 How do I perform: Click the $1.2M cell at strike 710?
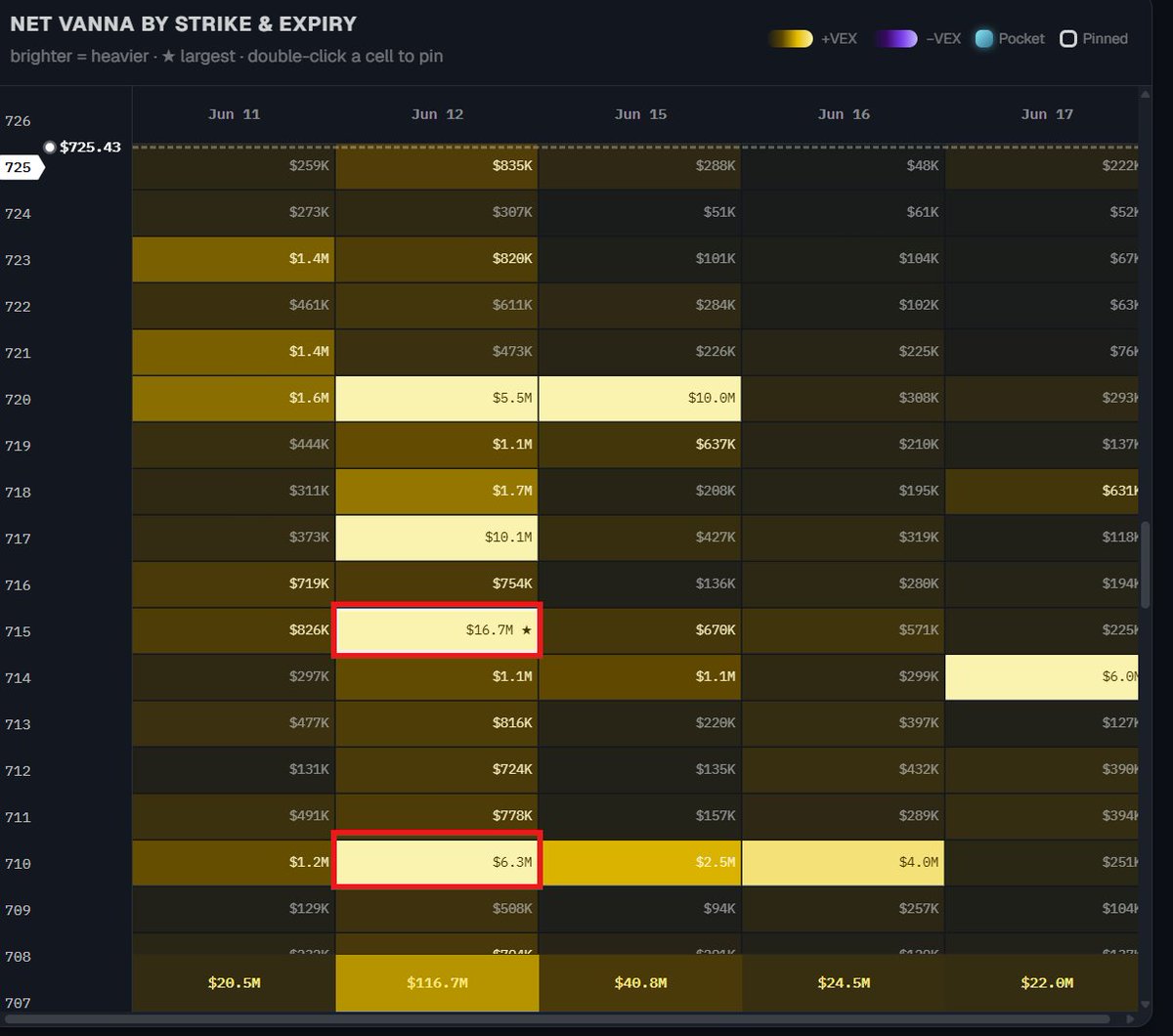[234, 863]
